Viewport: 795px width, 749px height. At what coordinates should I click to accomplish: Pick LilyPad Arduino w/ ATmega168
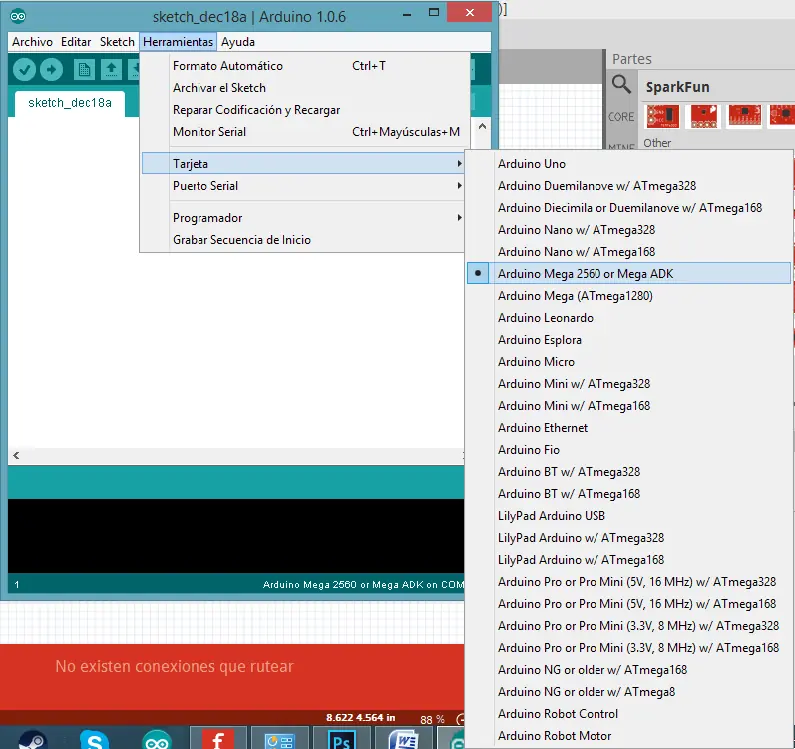pos(629,560)
